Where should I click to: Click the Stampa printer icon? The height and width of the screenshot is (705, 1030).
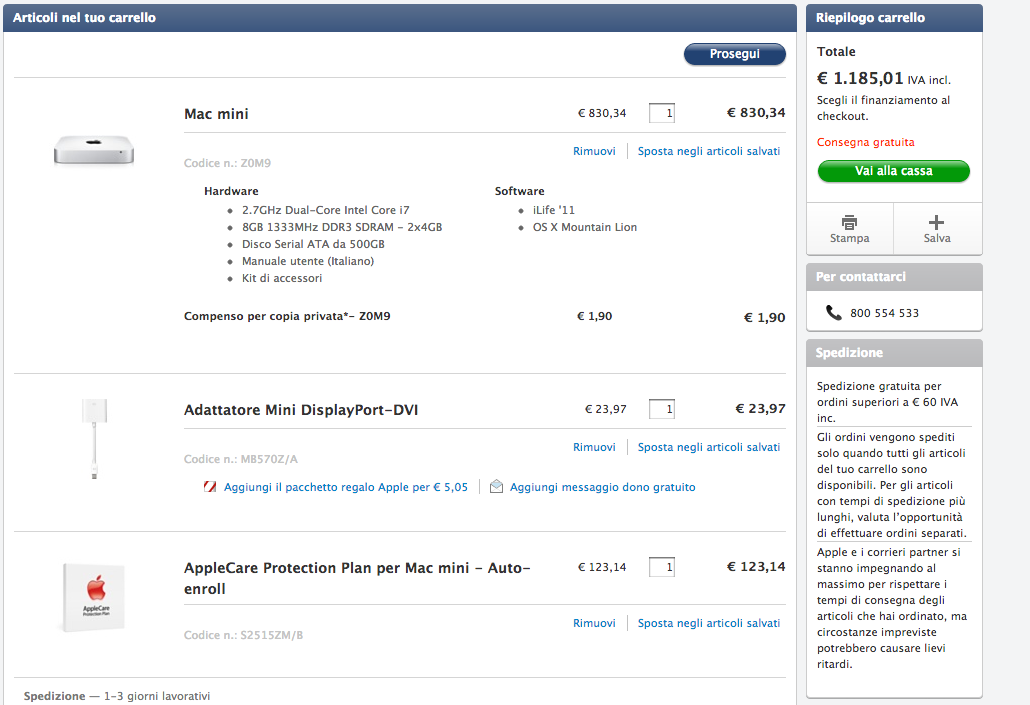[849, 222]
